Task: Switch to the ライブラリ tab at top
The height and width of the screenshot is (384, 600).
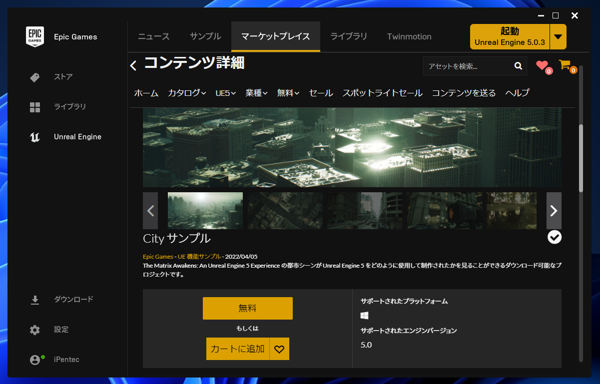Action: (349, 37)
